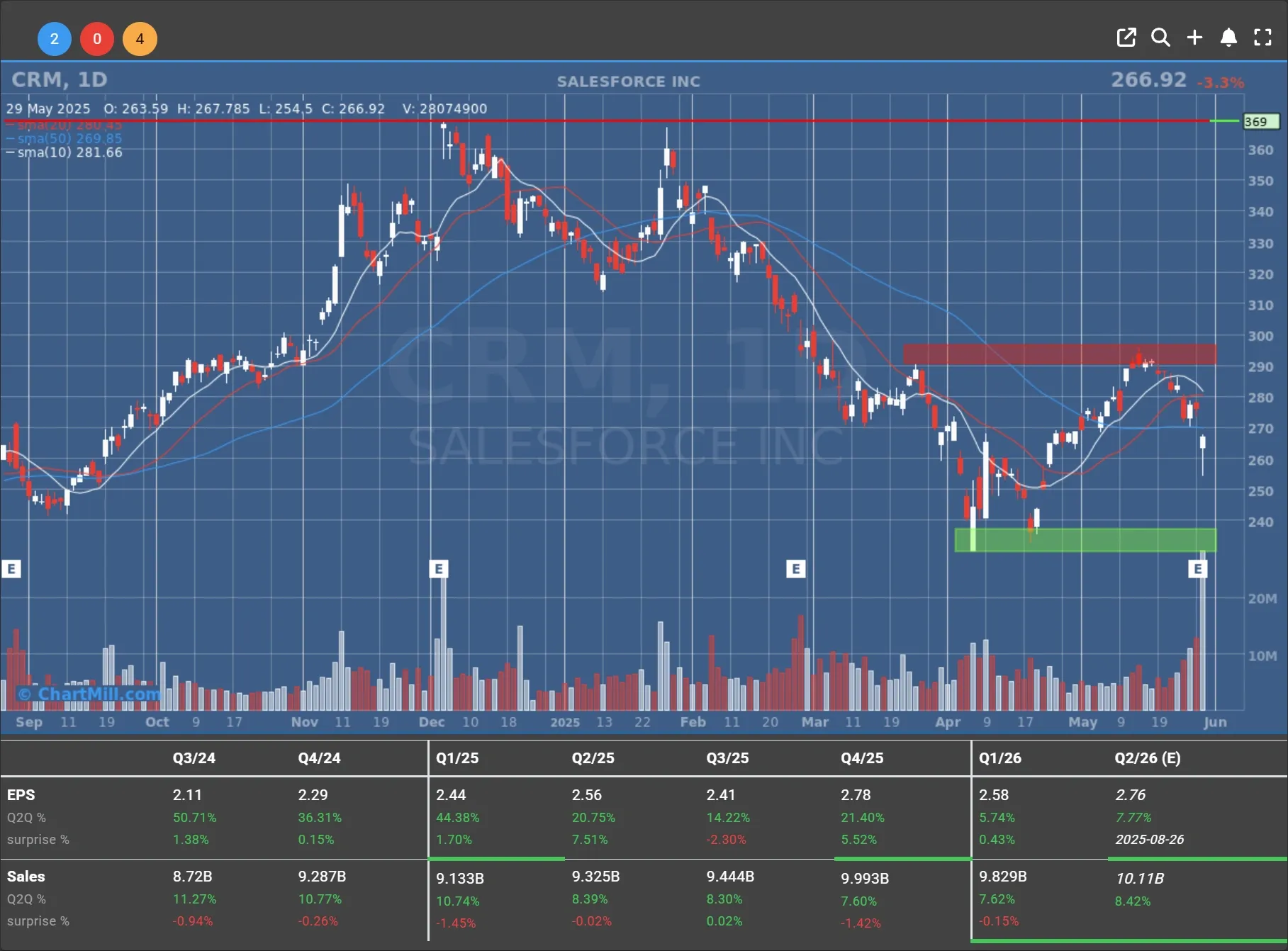The image size is (1288, 951).
Task: Select the Q1/26 column header
Action: tap(1000, 758)
